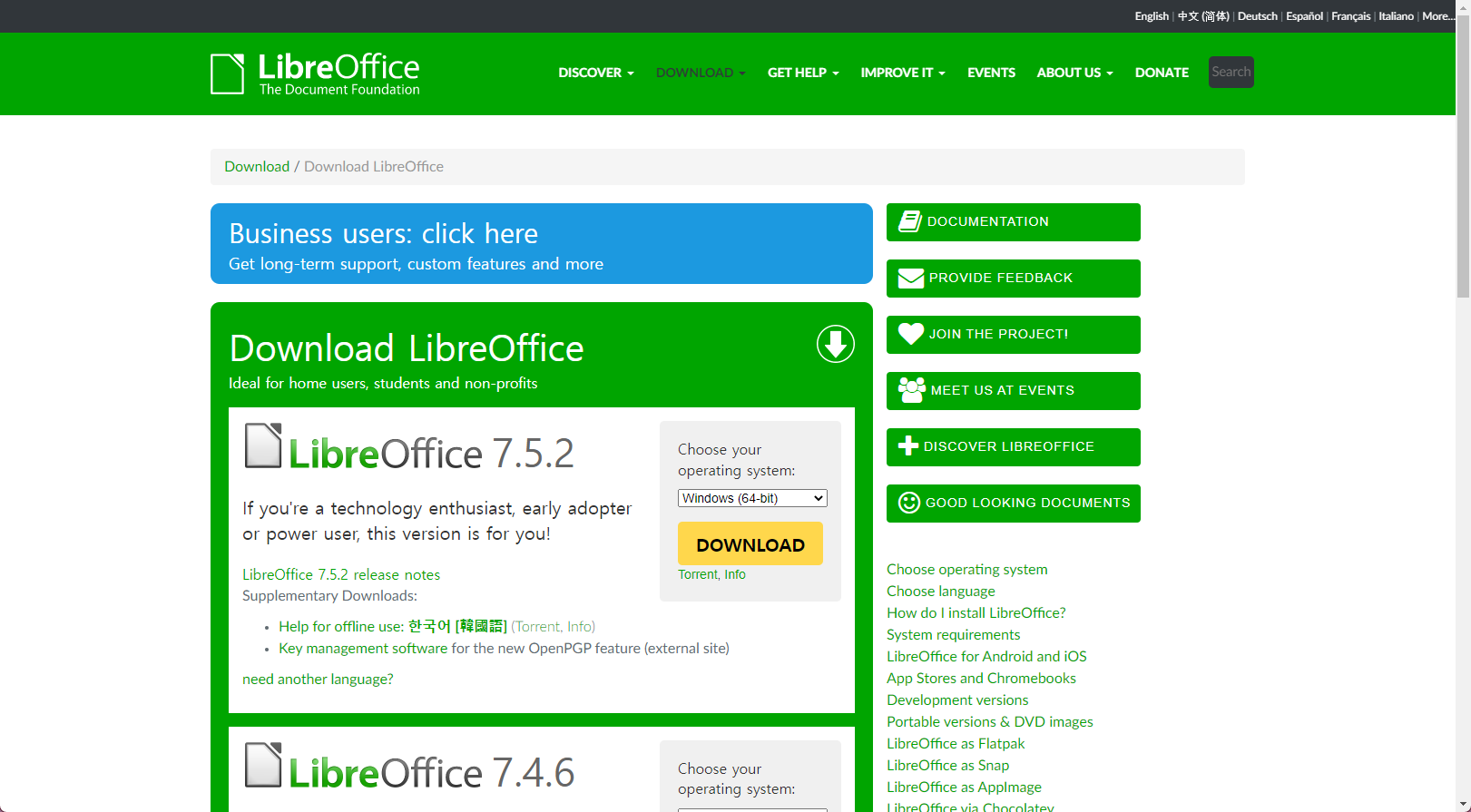Click the Search input field
This screenshot has height=812, width=1471.
click(x=1231, y=72)
